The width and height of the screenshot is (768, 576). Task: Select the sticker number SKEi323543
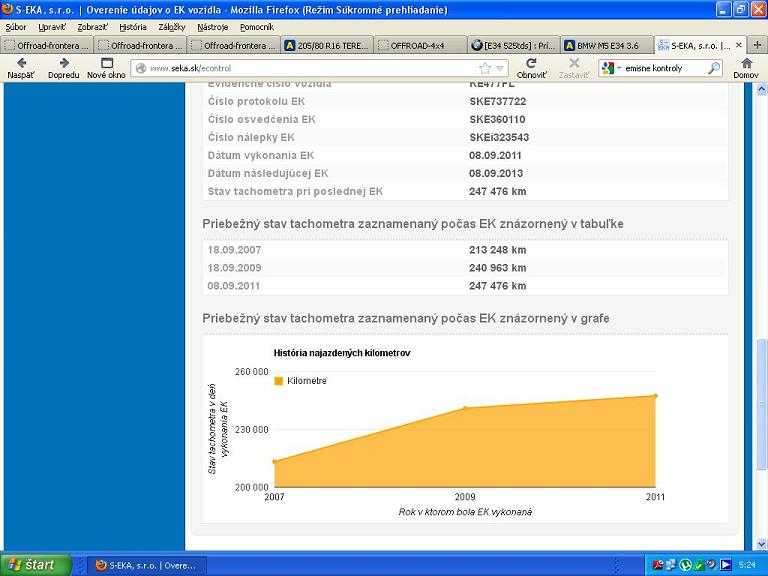[x=499, y=138]
